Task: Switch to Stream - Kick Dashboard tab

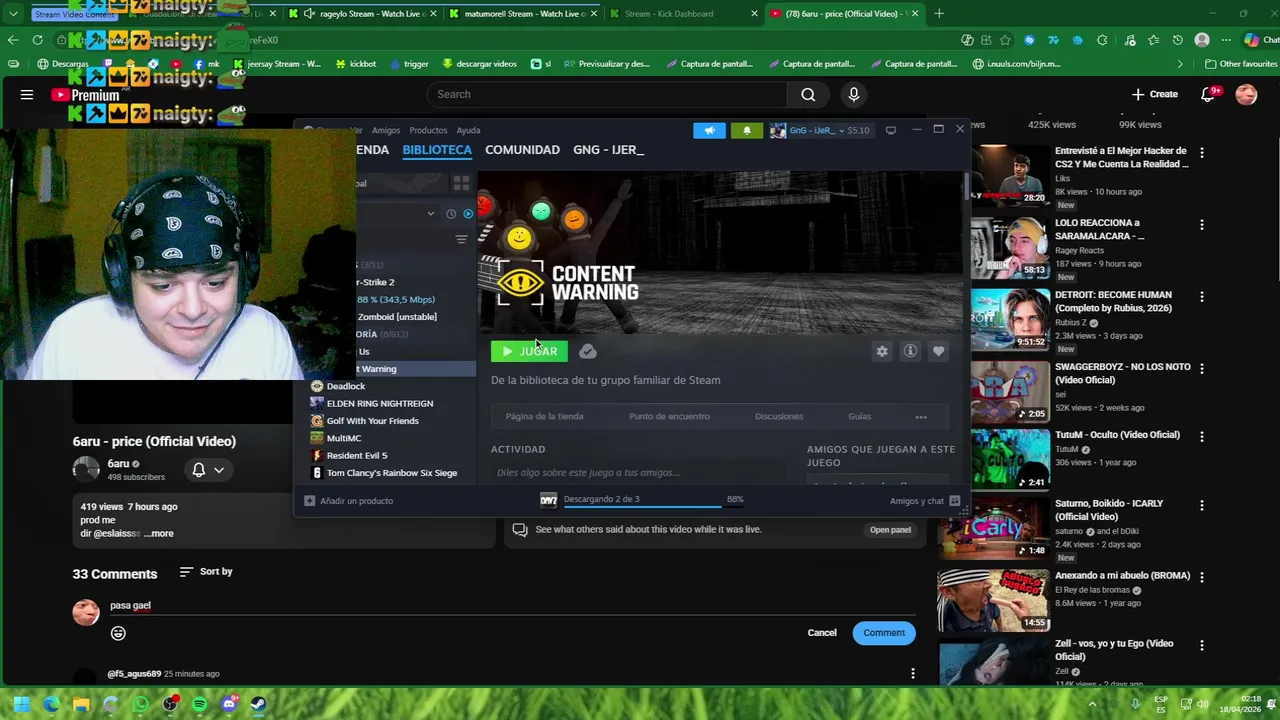Action: click(670, 14)
